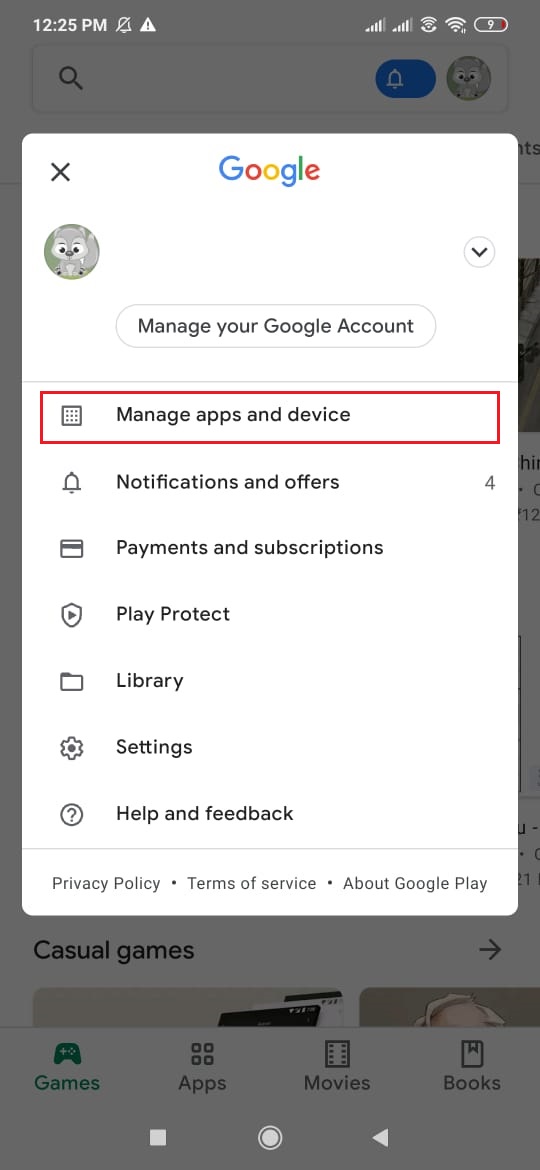Open the About Google Play link
Viewport: 540px width, 1170px height.
(x=415, y=883)
